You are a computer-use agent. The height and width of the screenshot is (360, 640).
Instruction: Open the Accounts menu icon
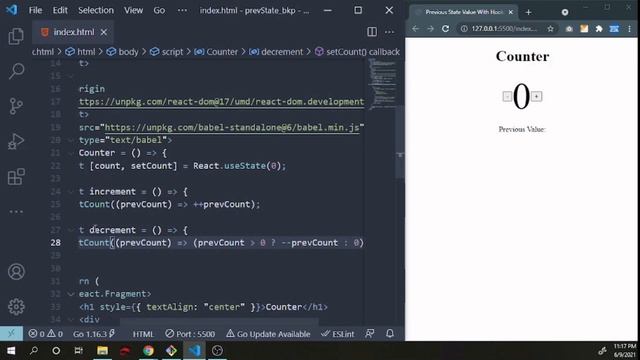coord(16,271)
